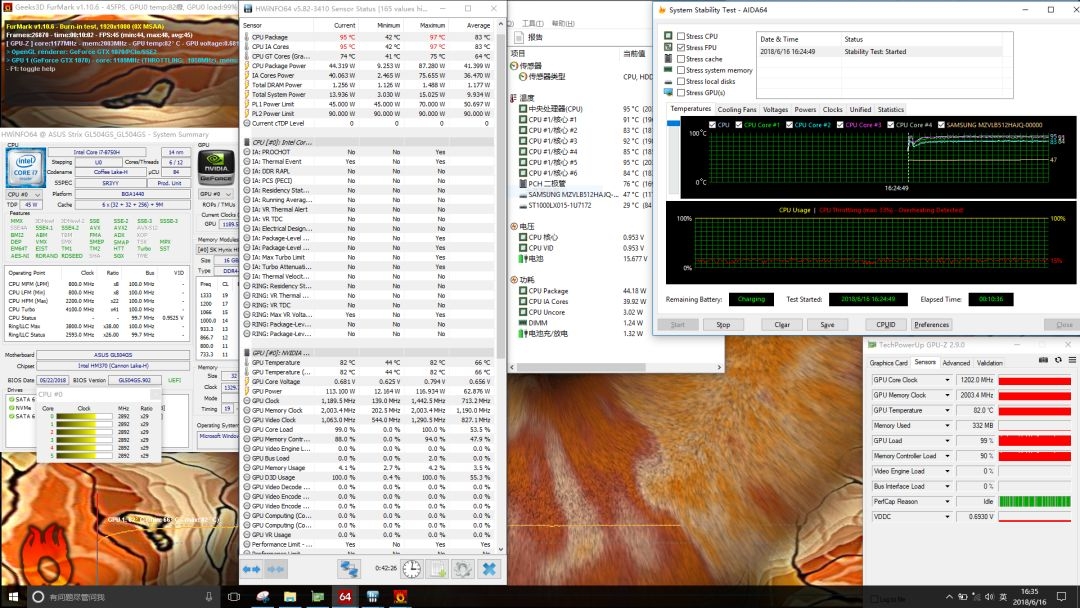The height and width of the screenshot is (608, 1080).
Task: Open Graphics Card tab in GPU-Z
Action: tap(889, 363)
